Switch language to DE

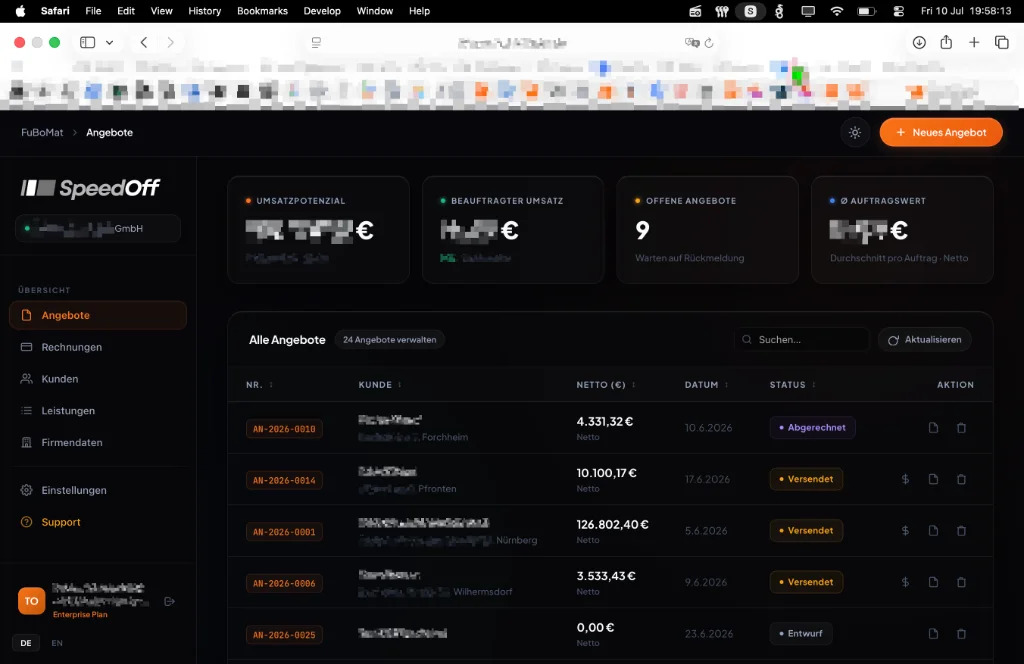[25, 643]
